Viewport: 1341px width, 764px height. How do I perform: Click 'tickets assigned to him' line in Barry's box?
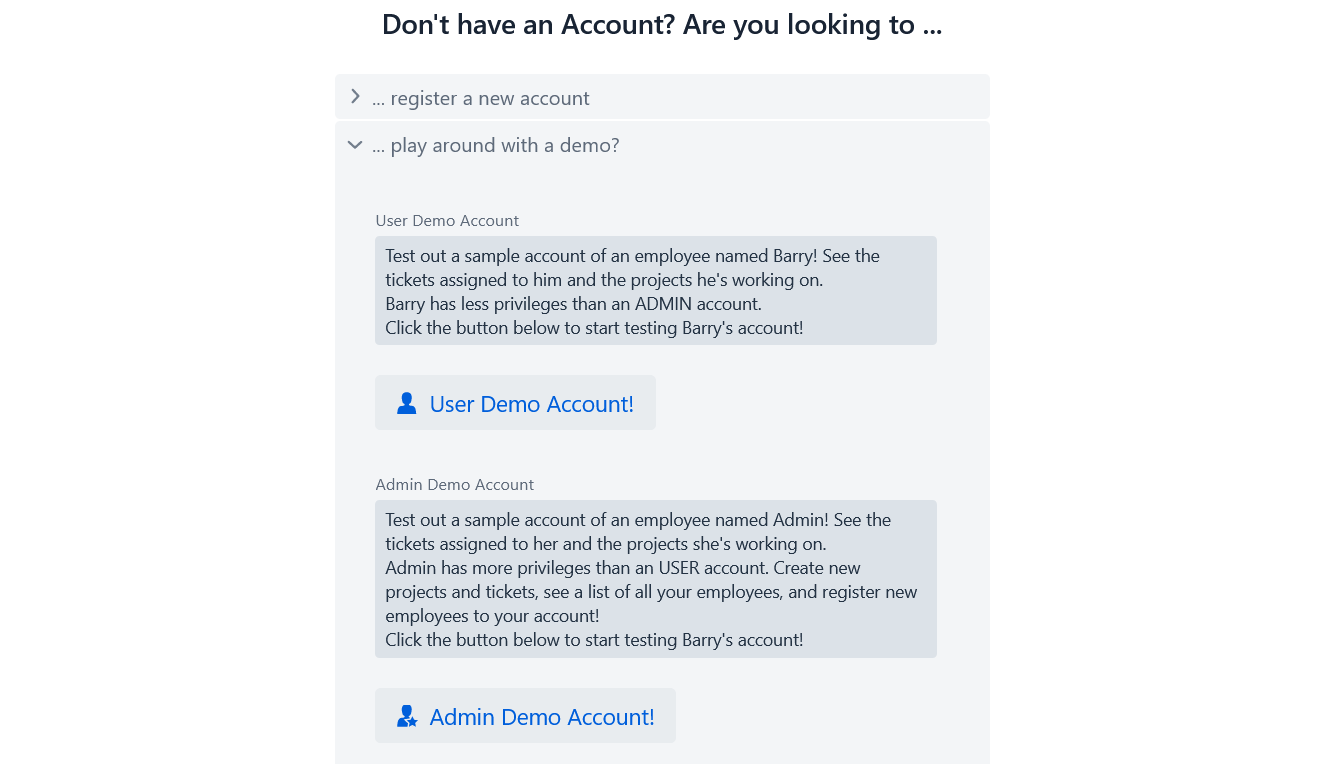(x=604, y=280)
